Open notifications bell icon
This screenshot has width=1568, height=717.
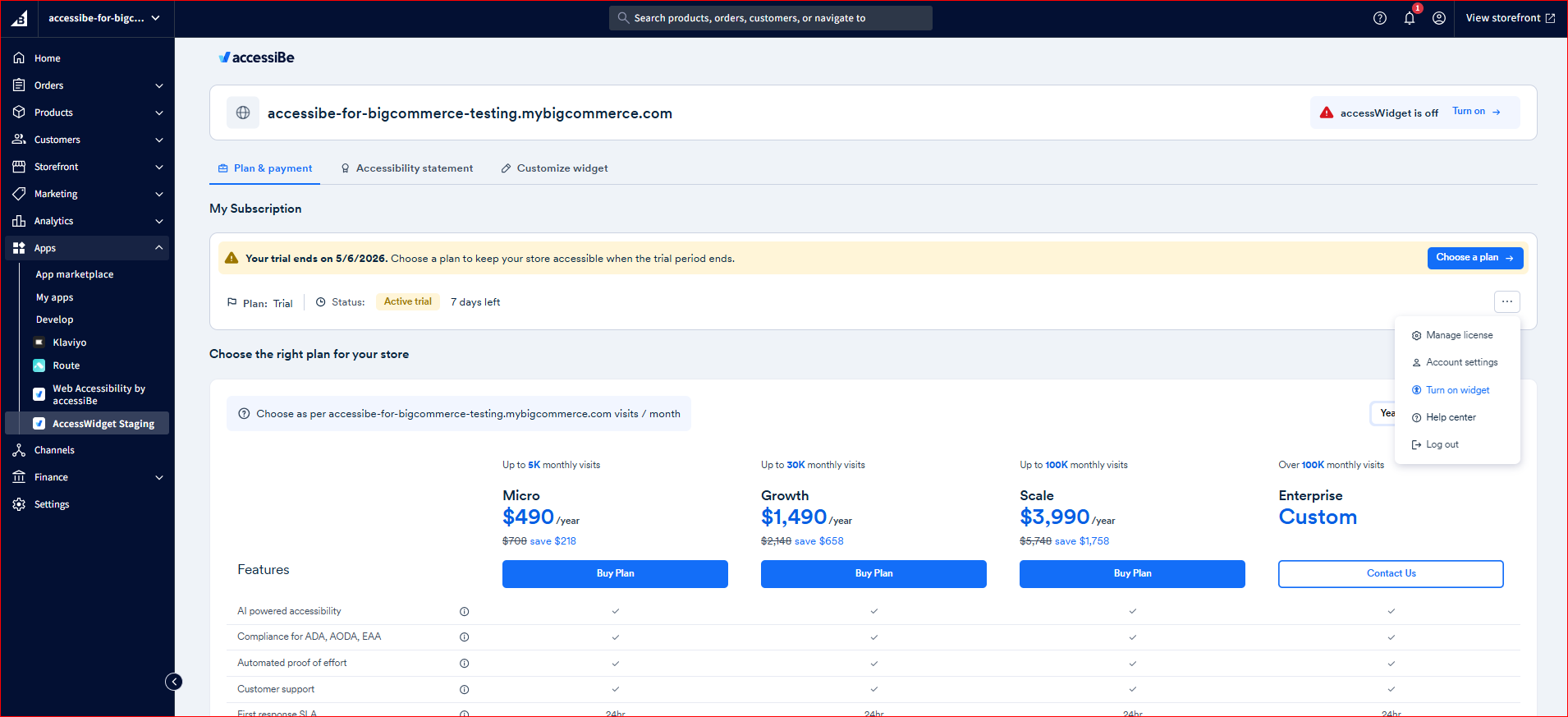point(1410,18)
